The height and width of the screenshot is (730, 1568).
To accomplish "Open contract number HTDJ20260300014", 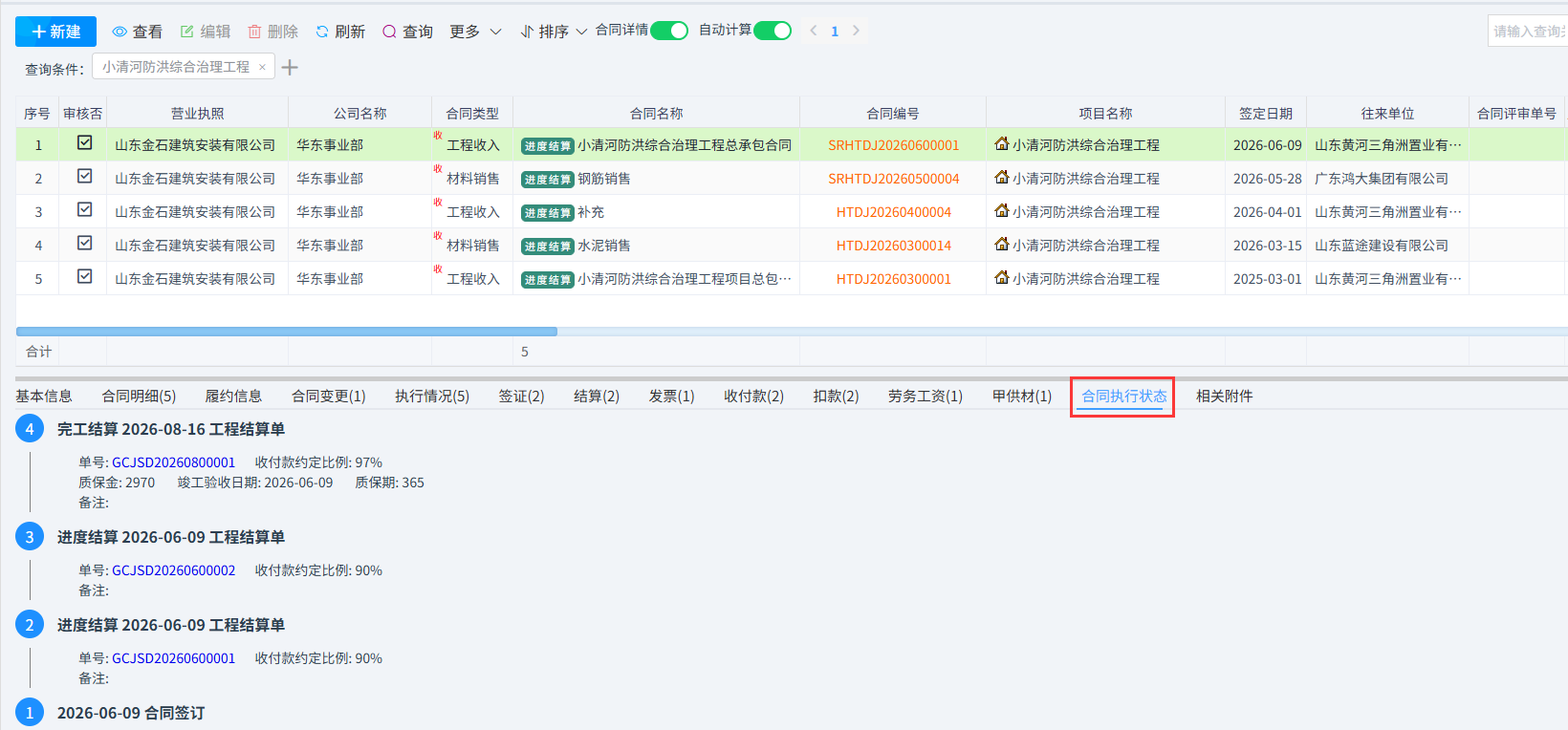I will pyautogui.click(x=893, y=246).
